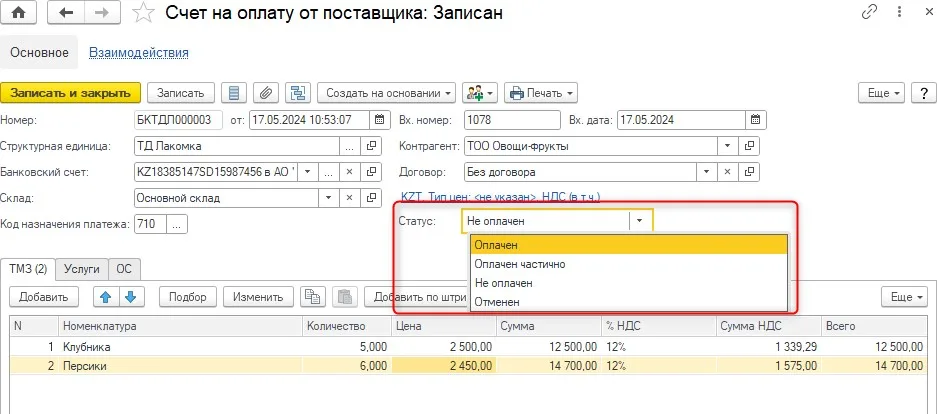The image size is (937, 414).
Task: Click the Код назначения платежа field 710
Action: [x=150, y=224]
